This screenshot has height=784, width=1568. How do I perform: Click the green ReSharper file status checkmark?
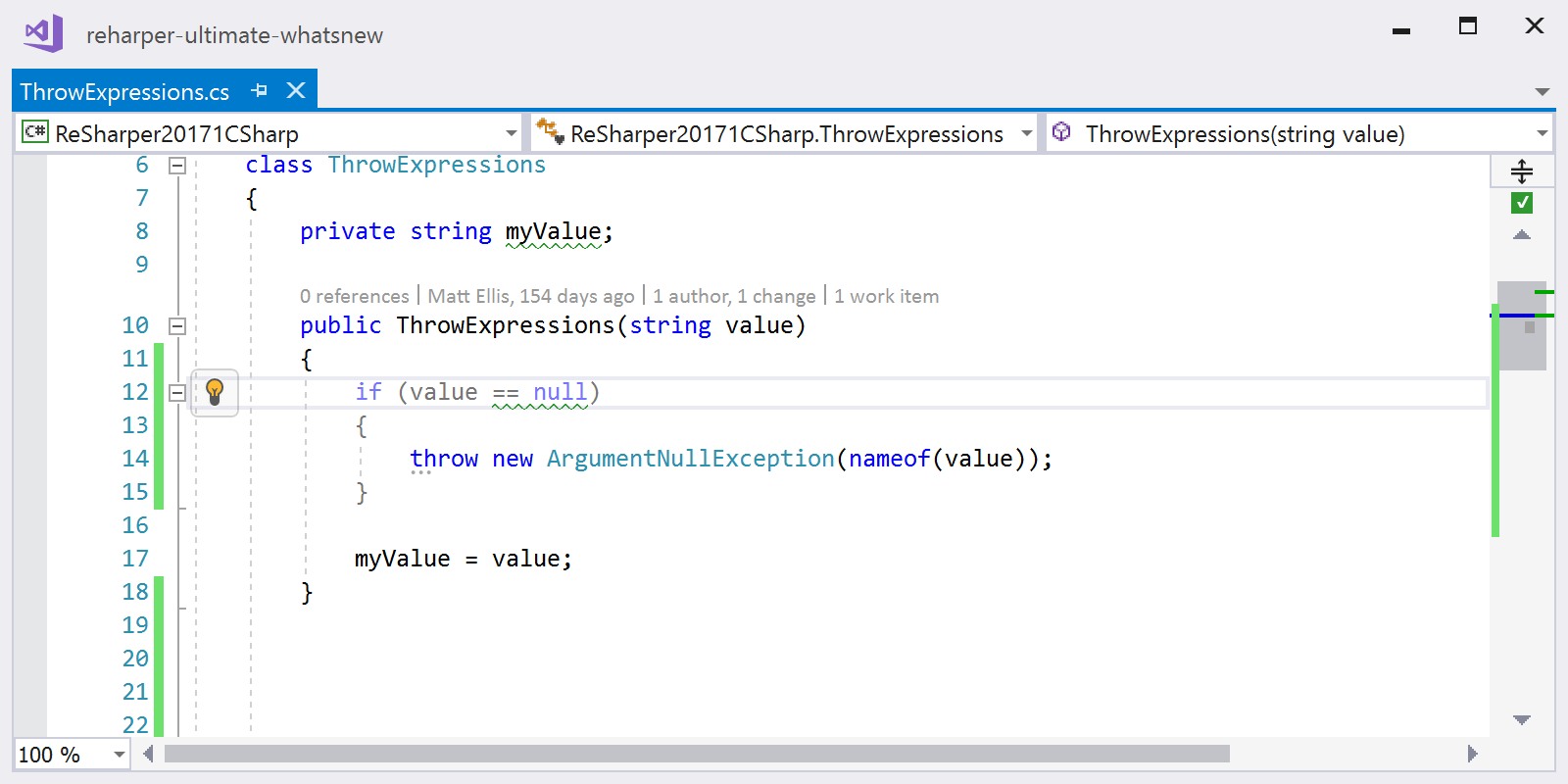point(1522,203)
